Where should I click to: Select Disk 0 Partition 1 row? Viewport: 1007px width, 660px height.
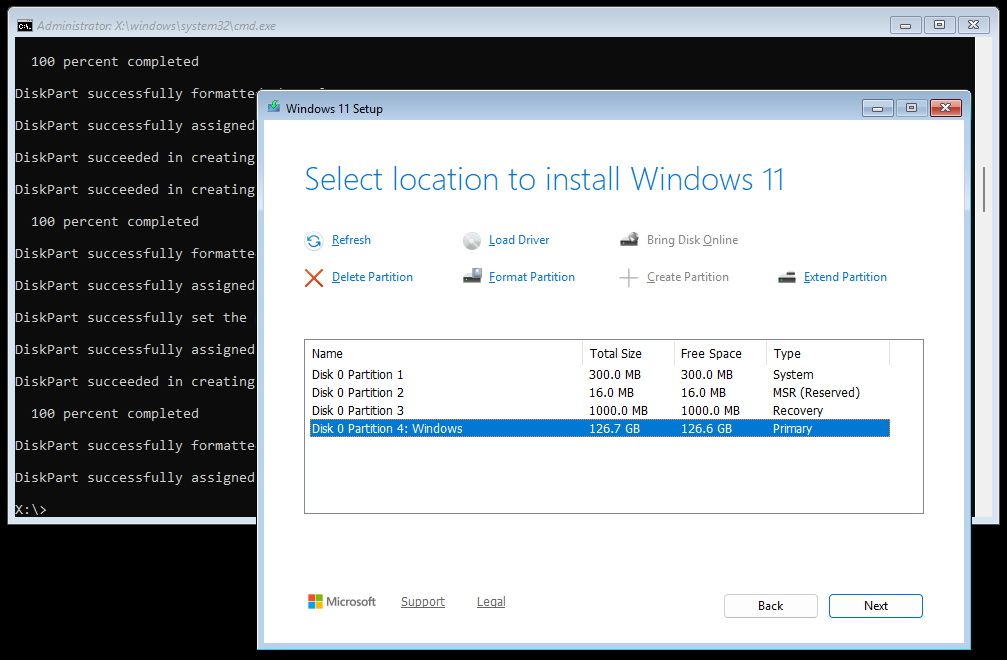point(600,375)
